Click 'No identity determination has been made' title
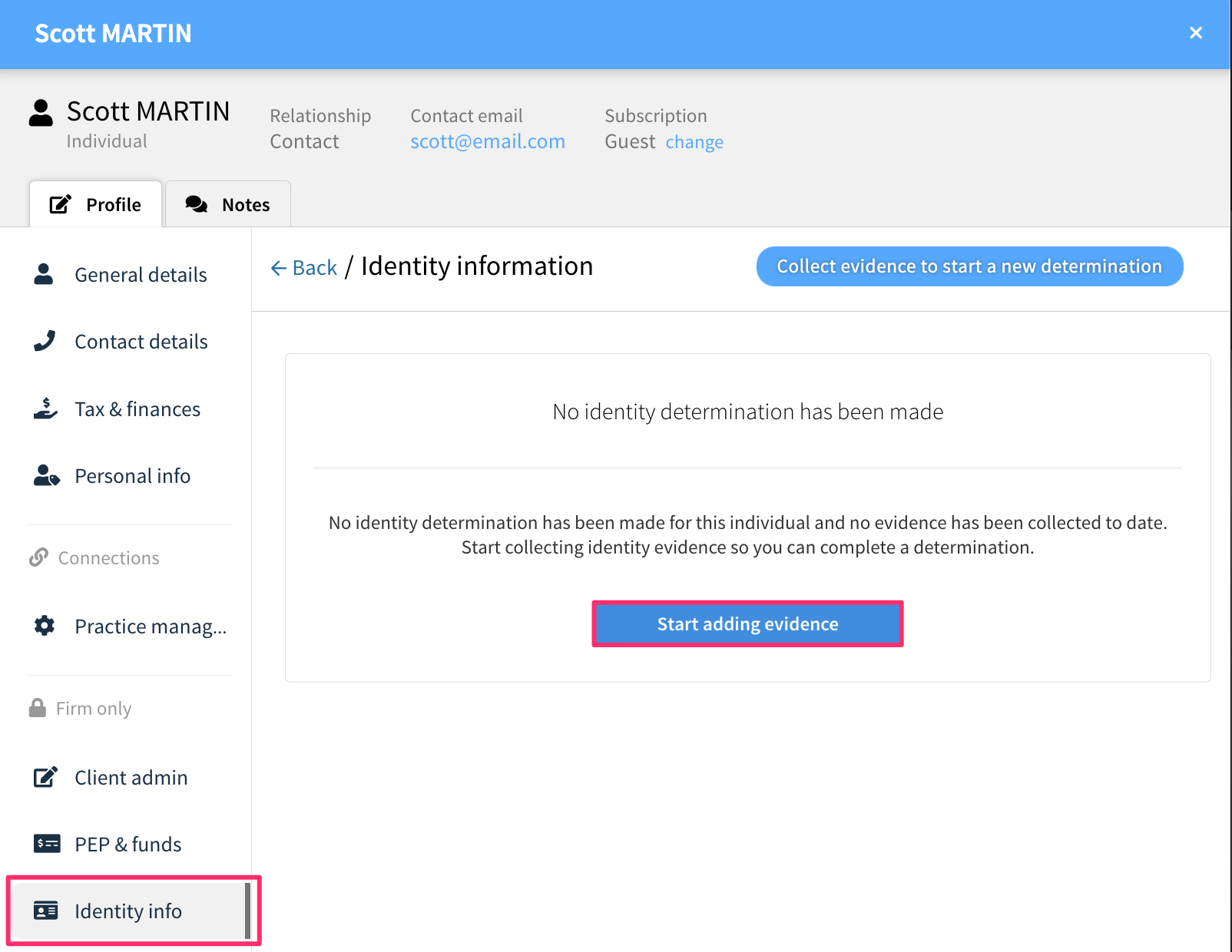Screen dimensions: 1232x952 point(748,412)
